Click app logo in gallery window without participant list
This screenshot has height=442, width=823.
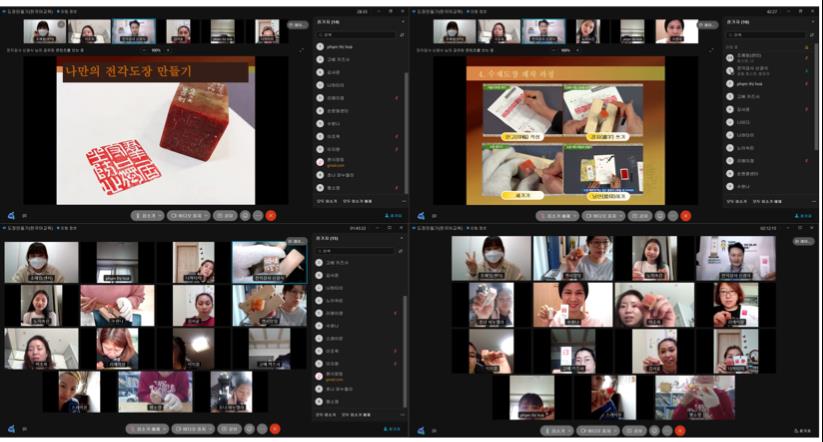coord(421,430)
